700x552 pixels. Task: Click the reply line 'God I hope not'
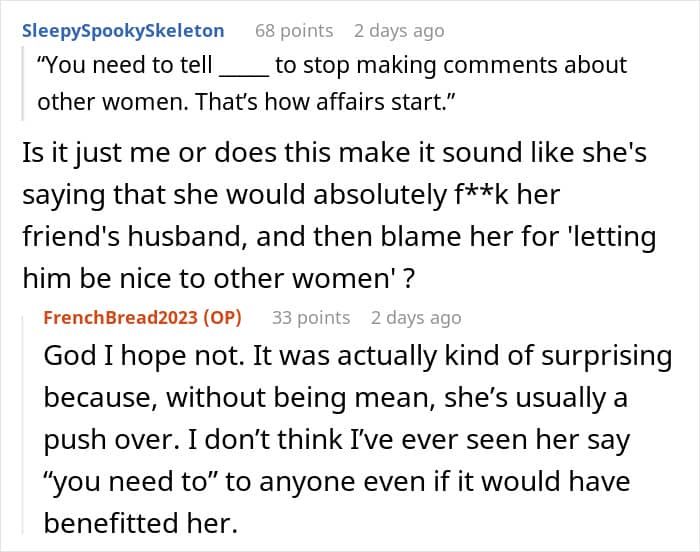coord(358,356)
